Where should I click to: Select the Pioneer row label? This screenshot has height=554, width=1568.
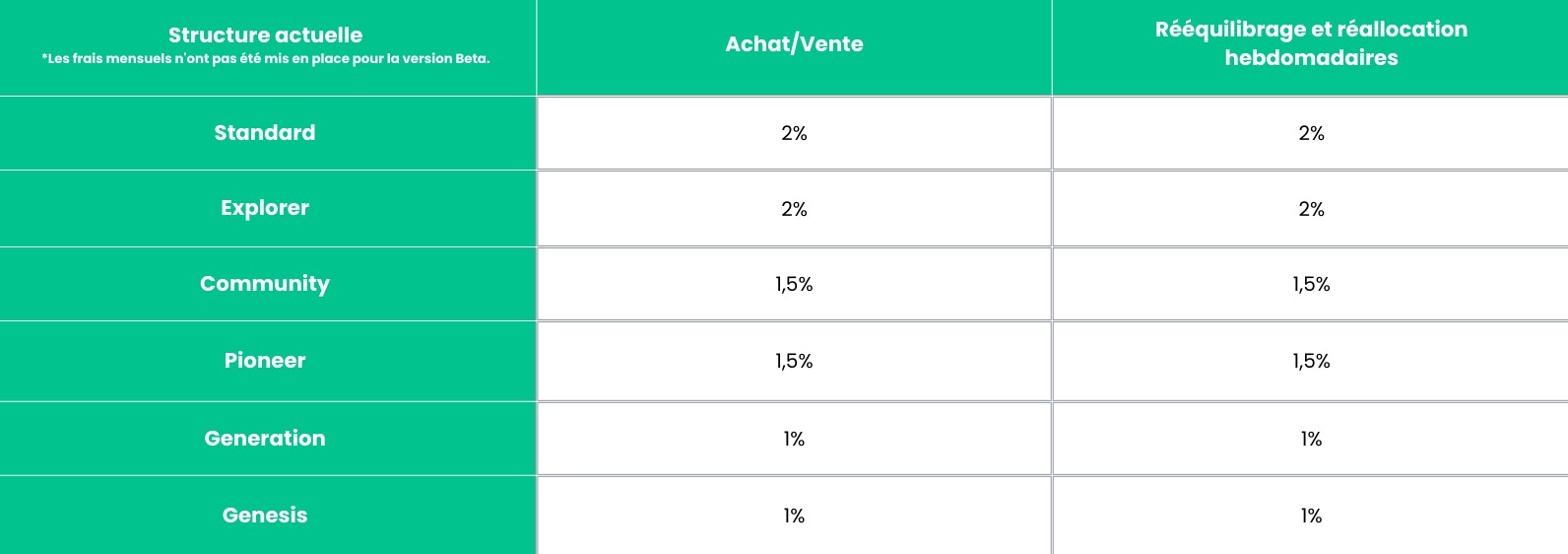point(265,361)
